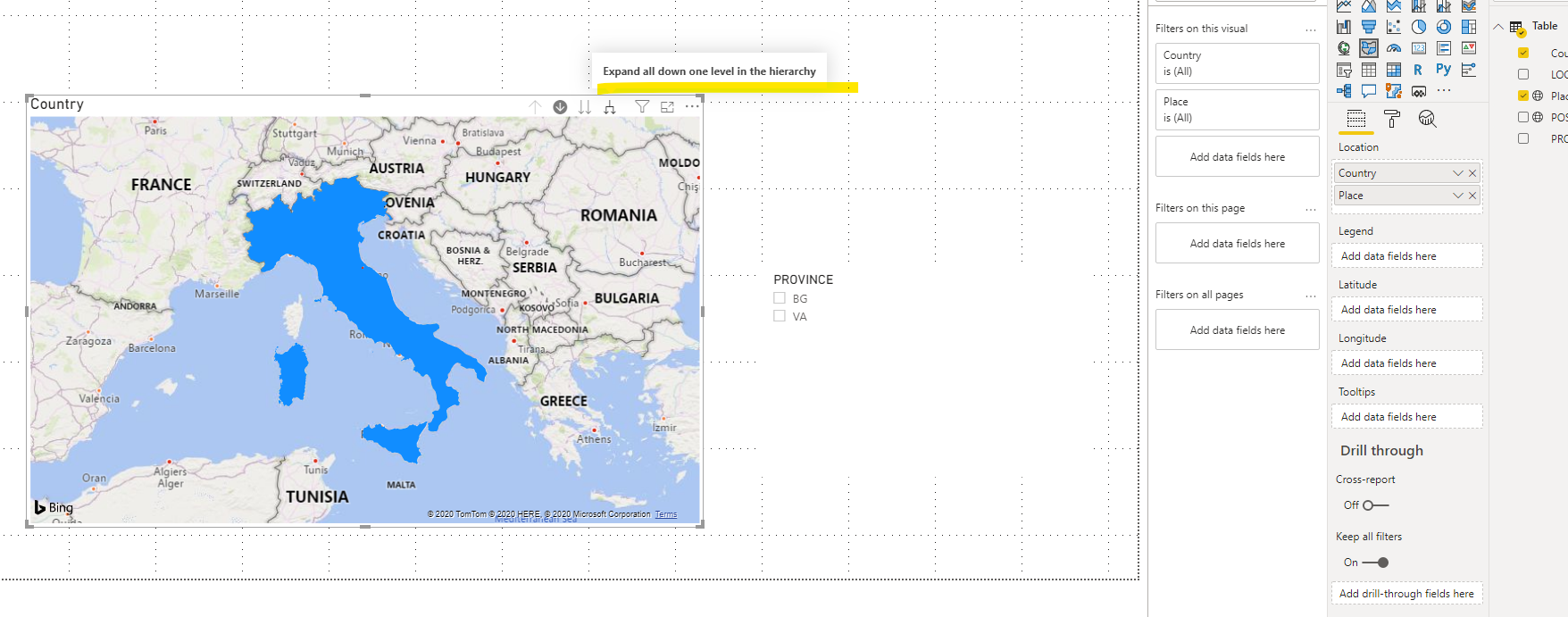Select the Filled map visualization icon
The width and height of the screenshot is (1568, 617).
tap(1369, 48)
